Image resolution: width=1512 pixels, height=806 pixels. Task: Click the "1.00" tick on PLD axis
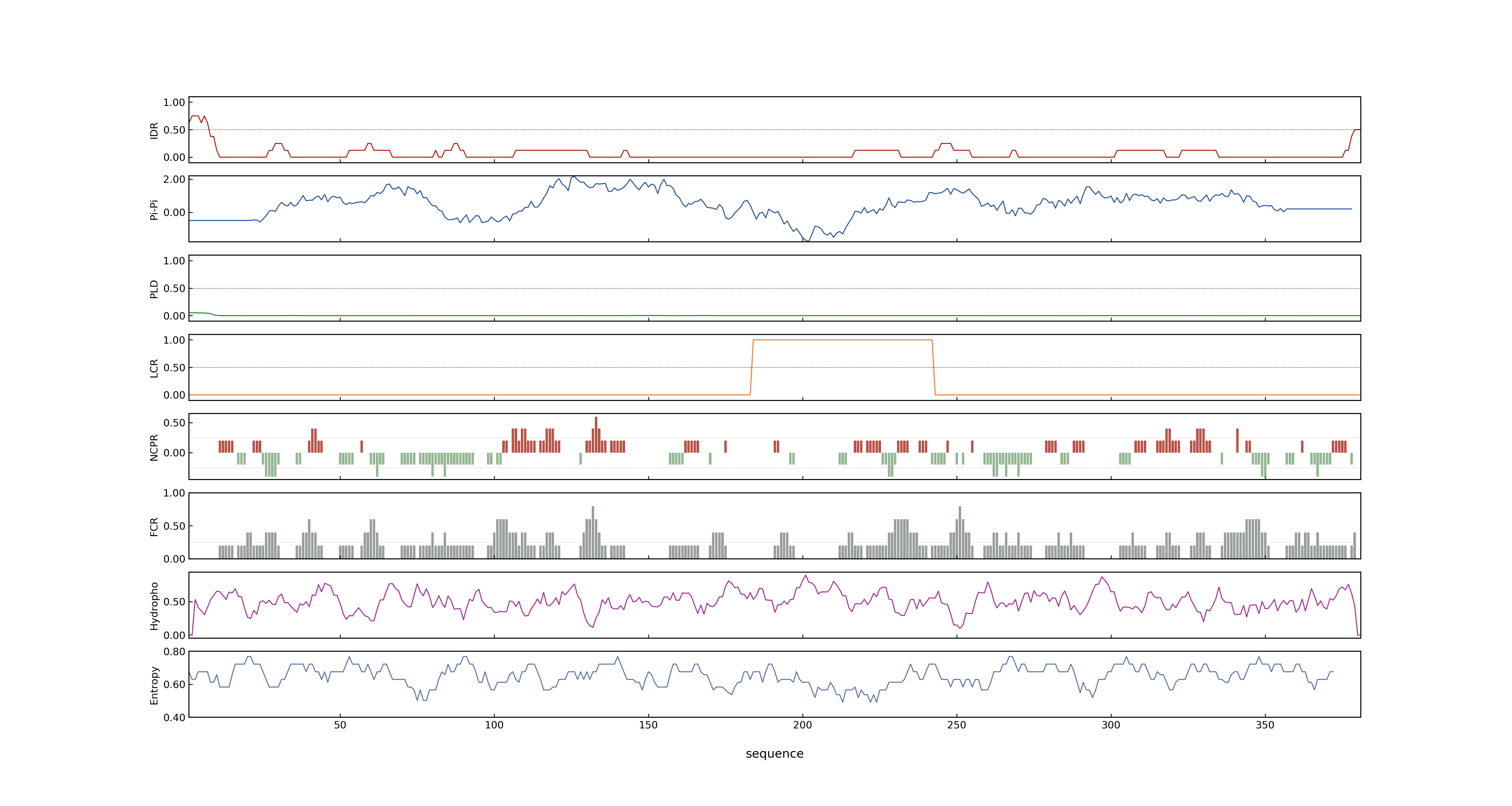[x=174, y=261]
